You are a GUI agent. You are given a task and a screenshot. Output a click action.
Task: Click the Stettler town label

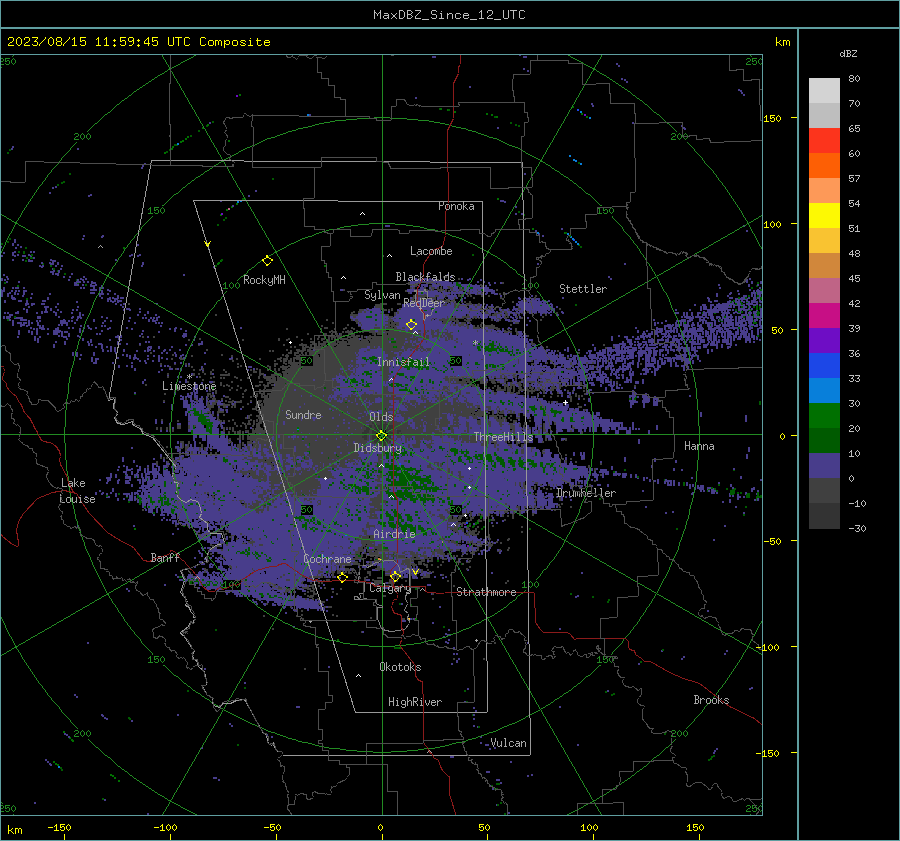coord(583,289)
